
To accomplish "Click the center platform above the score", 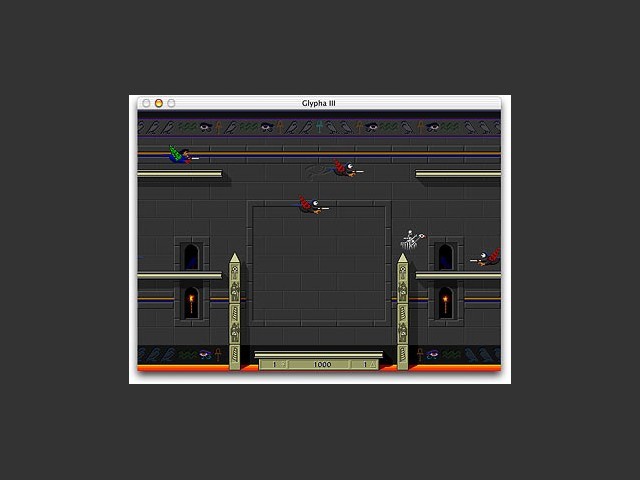I will click(319, 353).
